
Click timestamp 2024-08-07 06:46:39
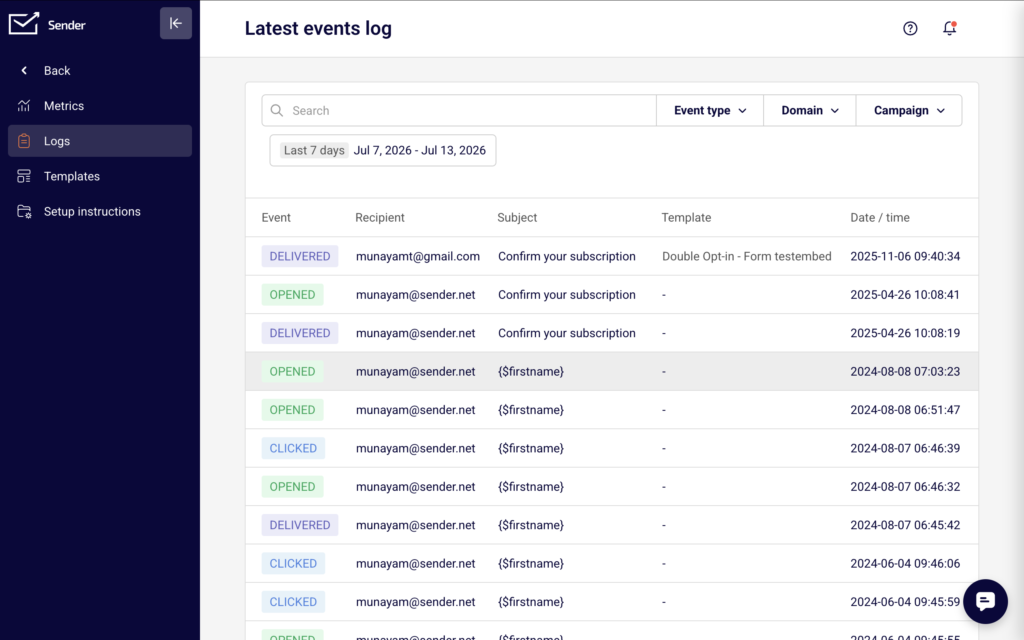pyautogui.click(x=905, y=448)
